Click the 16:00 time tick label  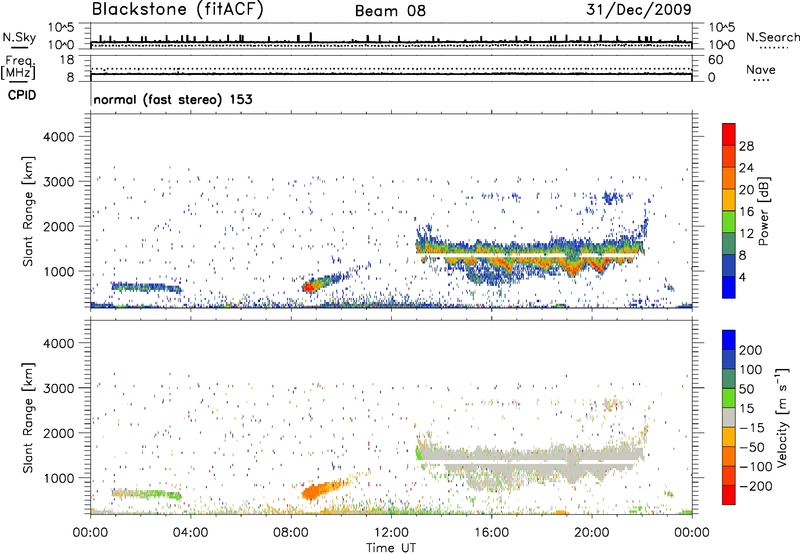click(x=491, y=533)
